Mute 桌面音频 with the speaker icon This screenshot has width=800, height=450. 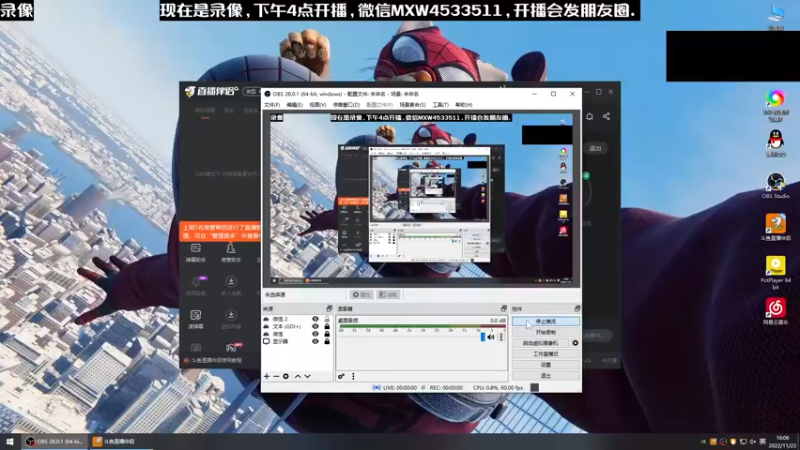pyautogui.click(x=491, y=337)
